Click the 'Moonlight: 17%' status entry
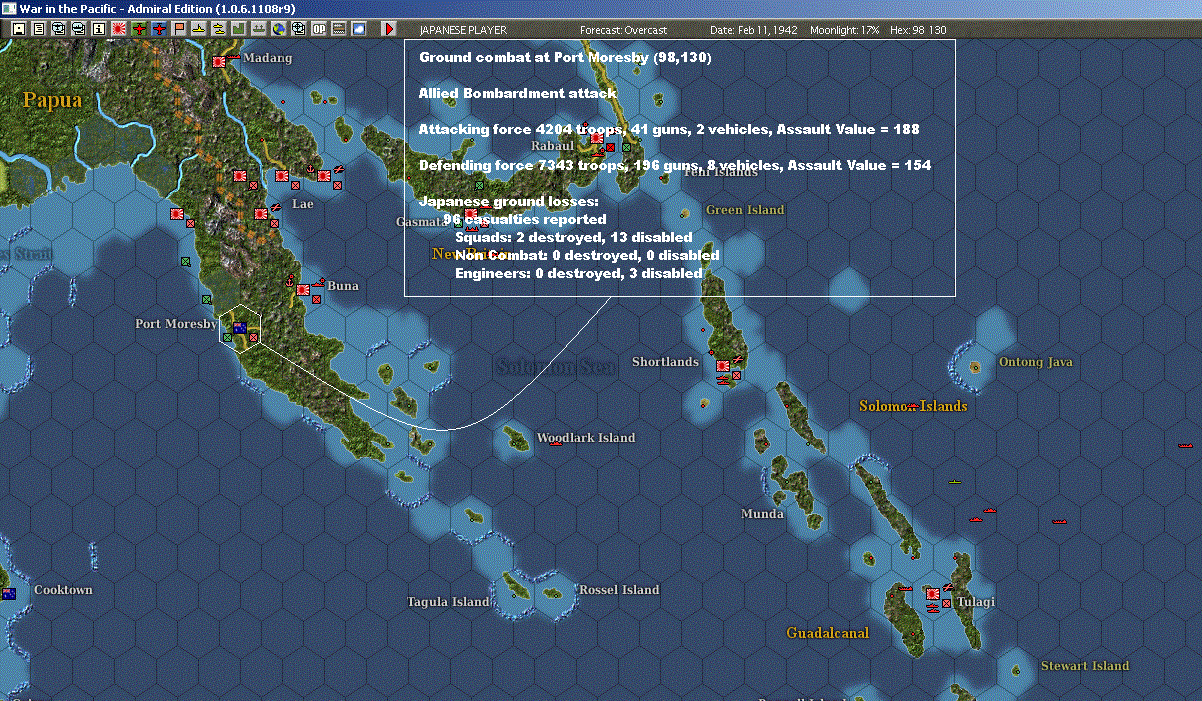Image resolution: width=1202 pixels, height=701 pixels. 845,30
